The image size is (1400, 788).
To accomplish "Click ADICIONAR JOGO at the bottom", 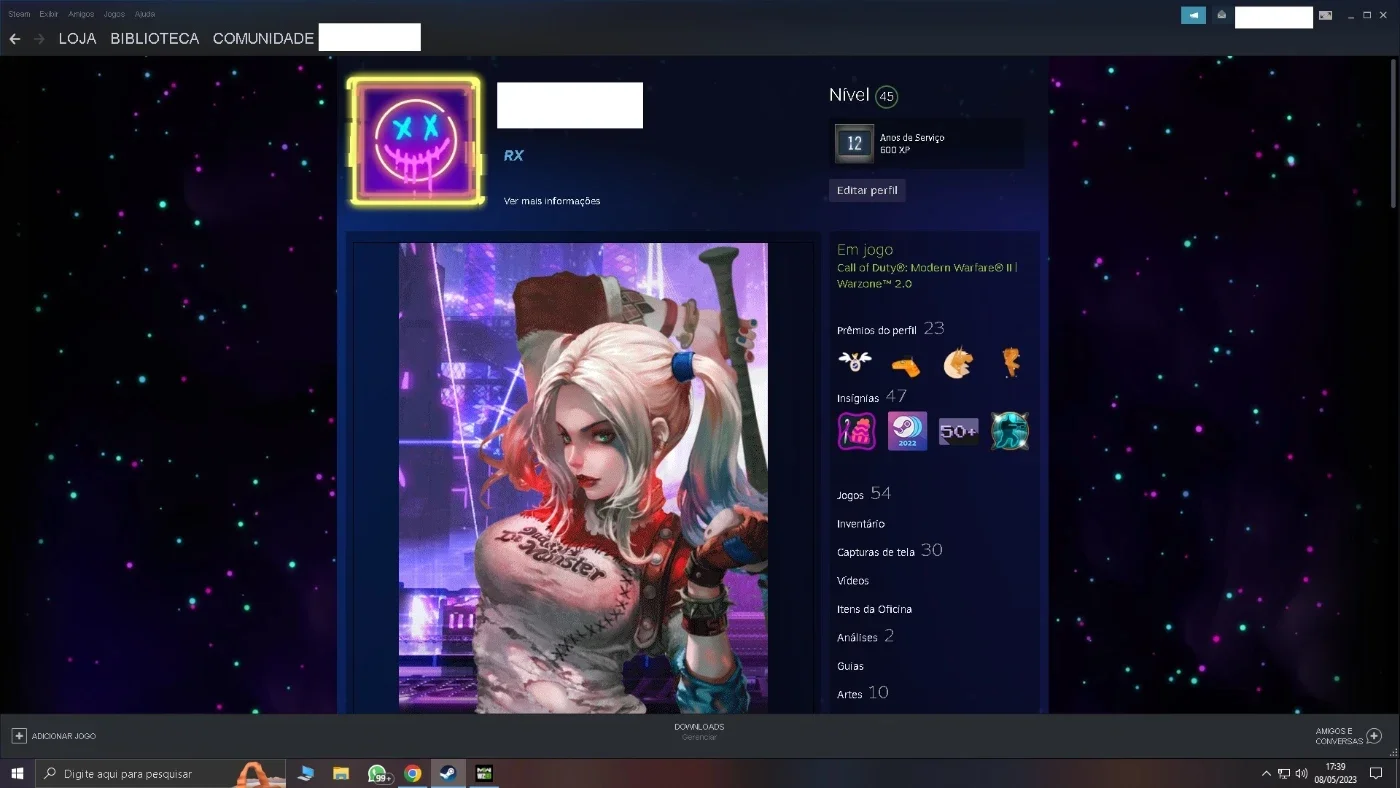I will (64, 736).
